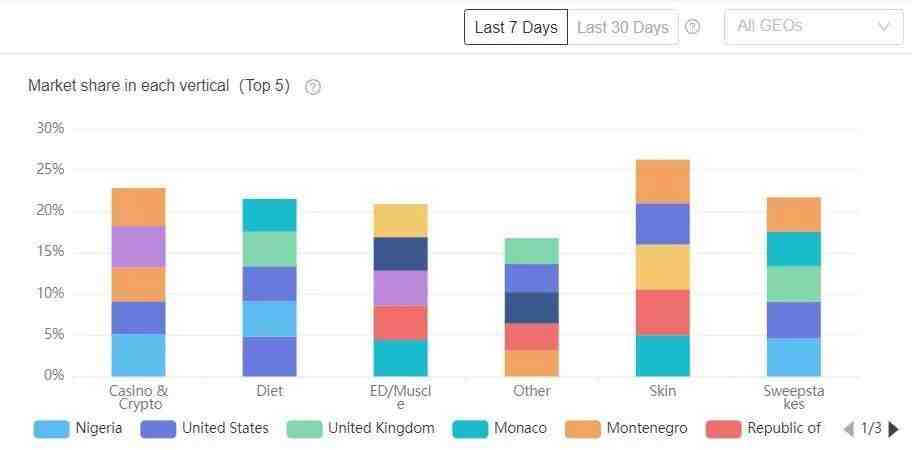Switch to Last 30 Days tab
The image size is (912, 450).
[x=623, y=27]
